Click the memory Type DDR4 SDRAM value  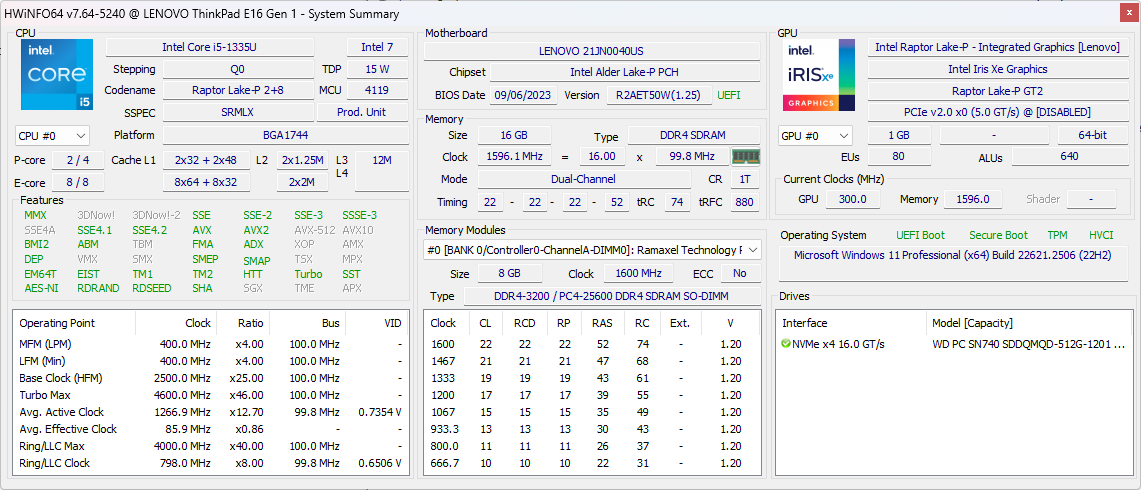(x=693, y=135)
